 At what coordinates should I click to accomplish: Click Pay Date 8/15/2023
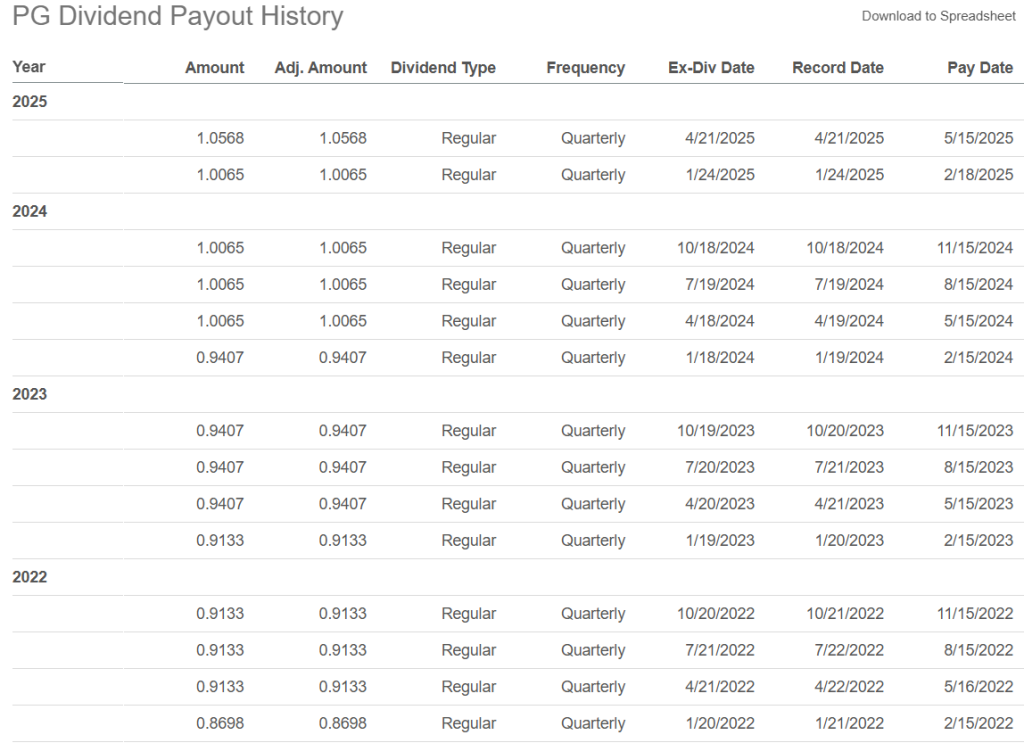point(978,467)
